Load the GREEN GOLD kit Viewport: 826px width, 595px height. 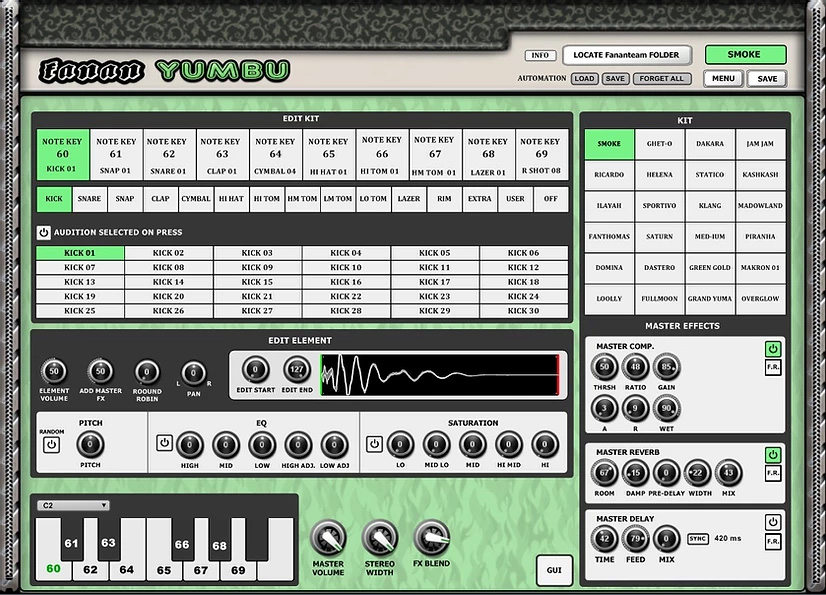tap(710, 268)
